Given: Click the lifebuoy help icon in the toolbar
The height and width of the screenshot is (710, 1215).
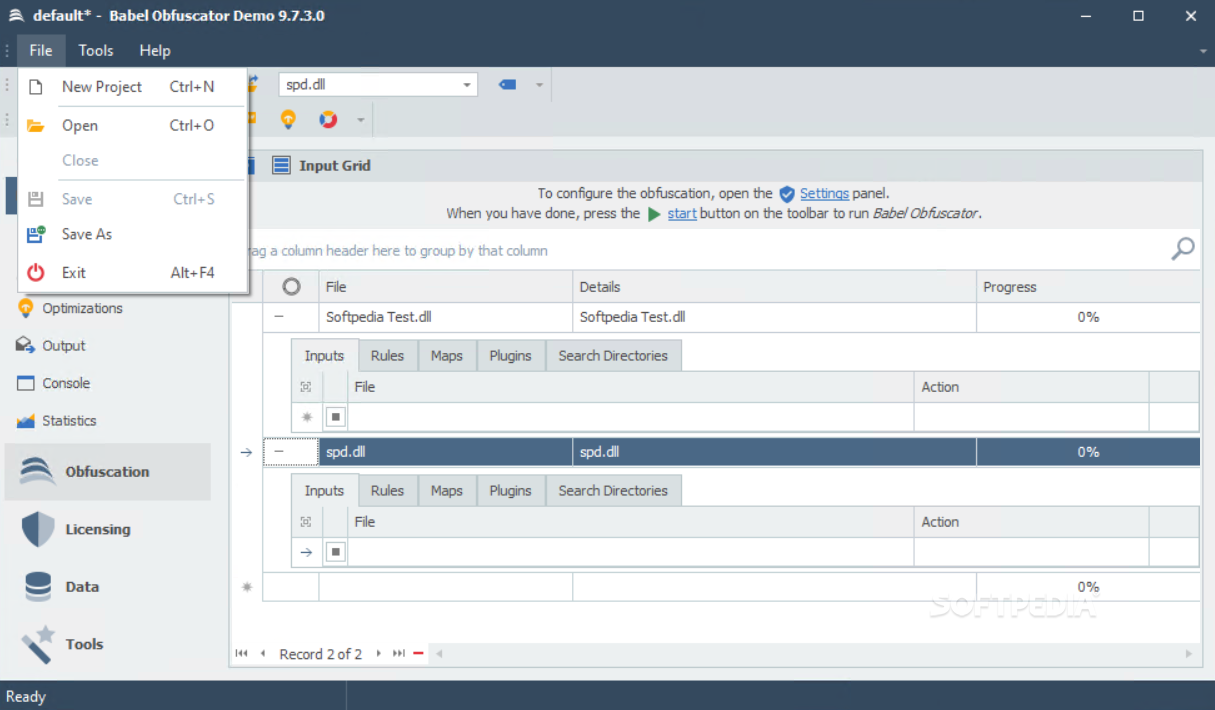Looking at the screenshot, I should click(328, 120).
